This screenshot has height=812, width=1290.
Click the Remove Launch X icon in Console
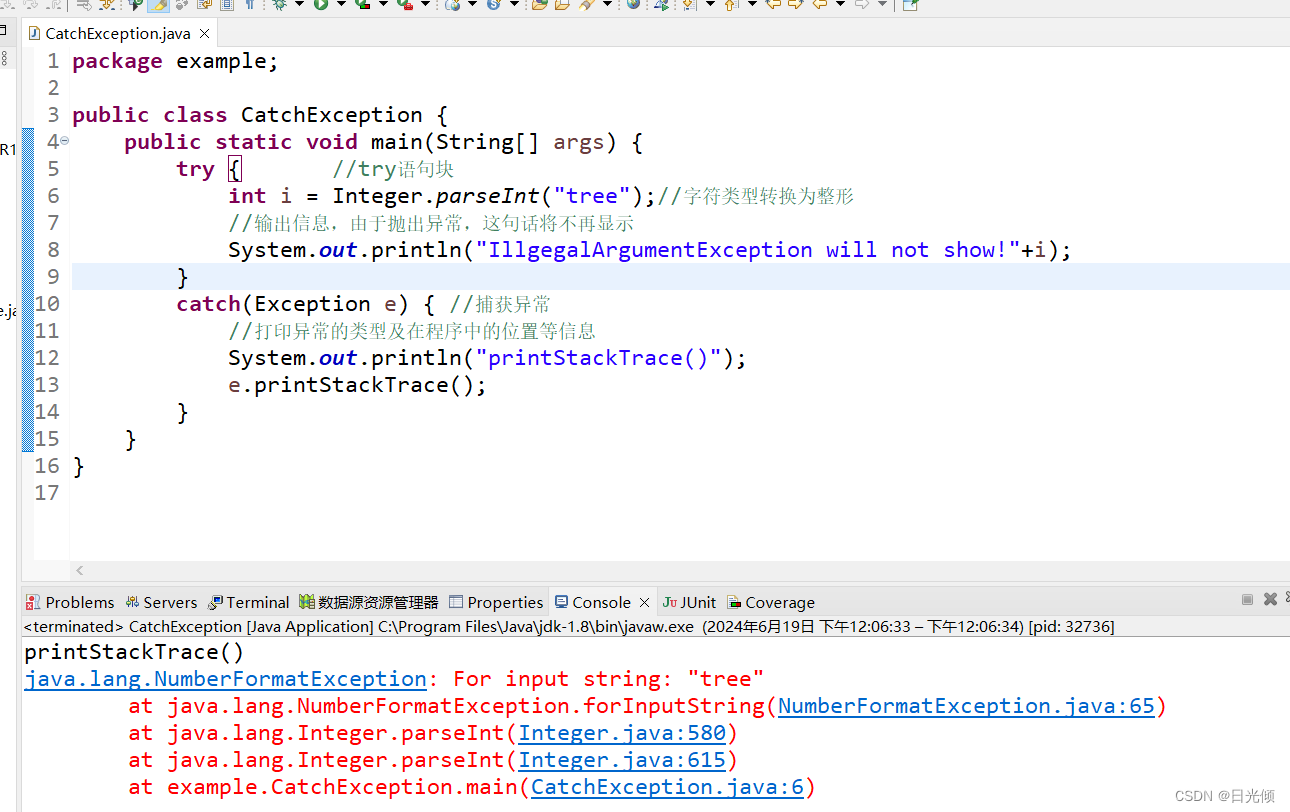click(1270, 599)
